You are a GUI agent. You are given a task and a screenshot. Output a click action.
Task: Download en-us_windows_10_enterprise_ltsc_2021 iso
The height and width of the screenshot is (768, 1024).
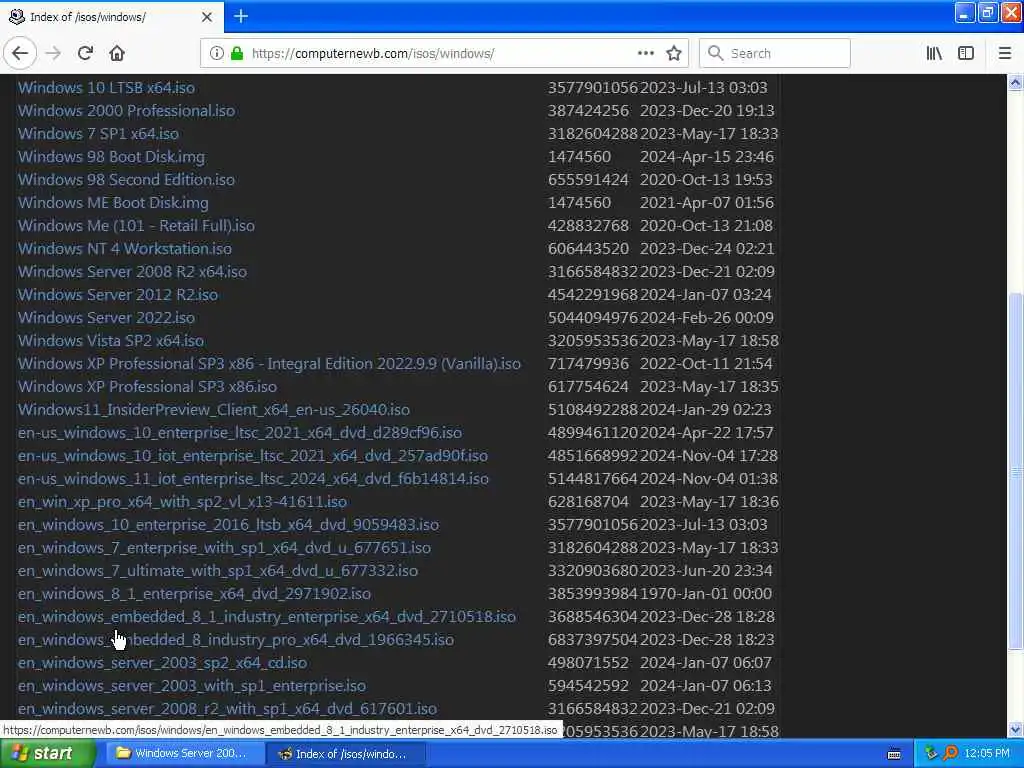[240, 432]
